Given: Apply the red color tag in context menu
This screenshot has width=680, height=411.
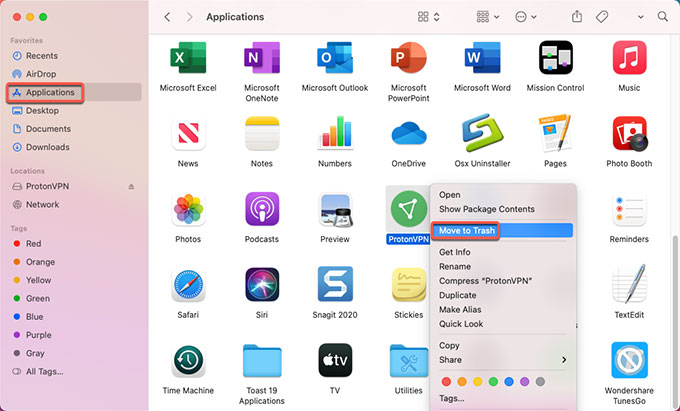Looking at the screenshot, I should (445, 381).
